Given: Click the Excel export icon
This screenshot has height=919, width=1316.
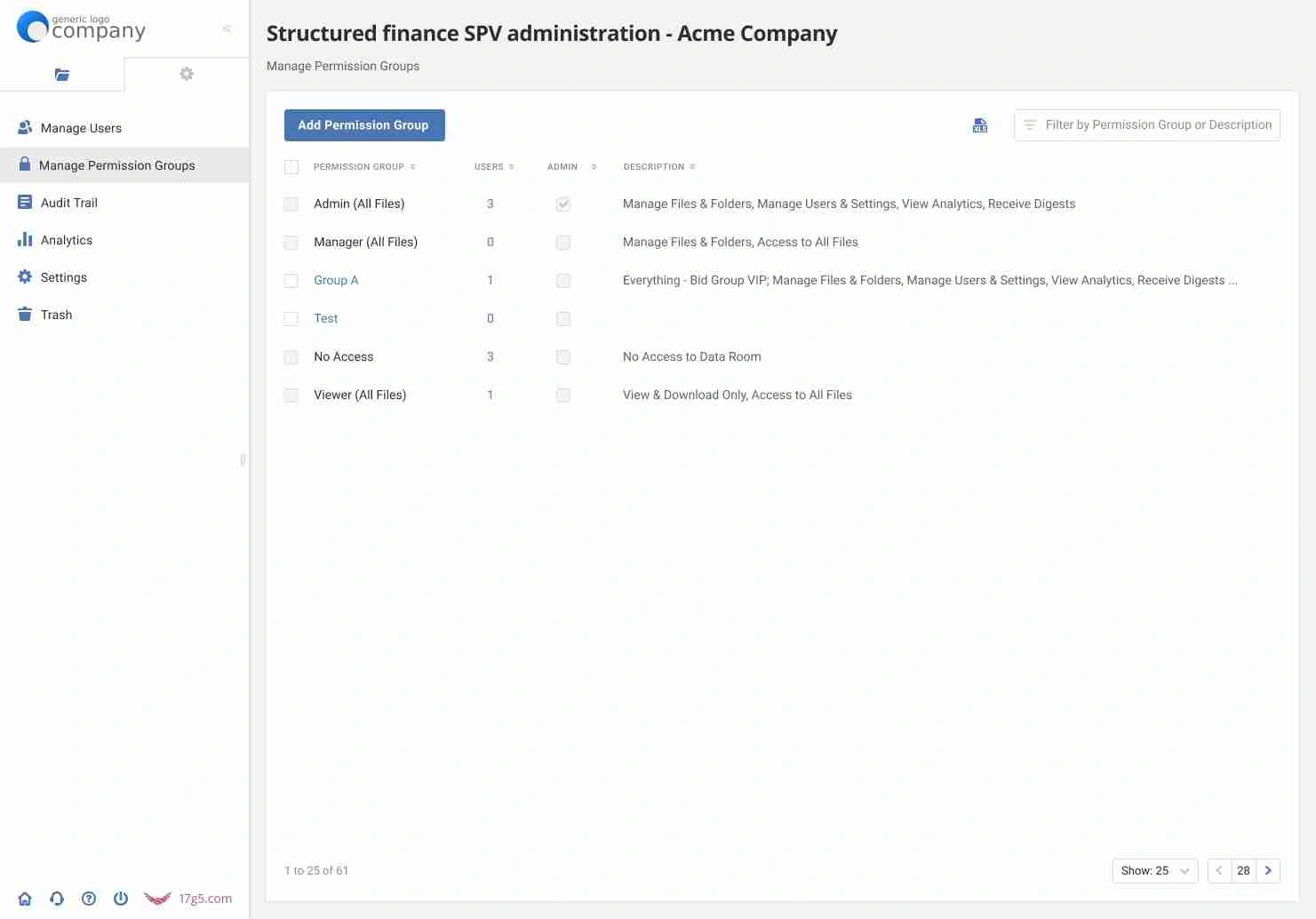Looking at the screenshot, I should click(980, 125).
